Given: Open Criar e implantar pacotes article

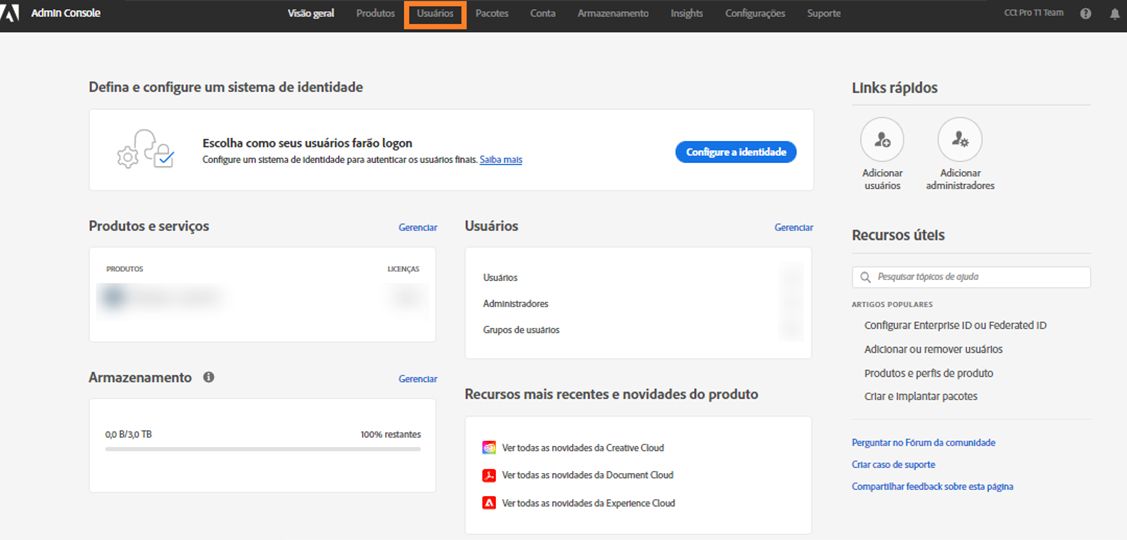Looking at the screenshot, I should click(x=921, y=396).
